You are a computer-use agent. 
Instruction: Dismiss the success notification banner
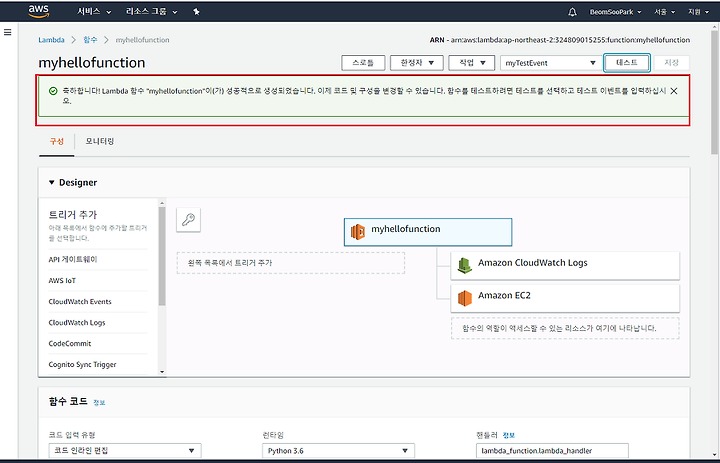(674, 91)
